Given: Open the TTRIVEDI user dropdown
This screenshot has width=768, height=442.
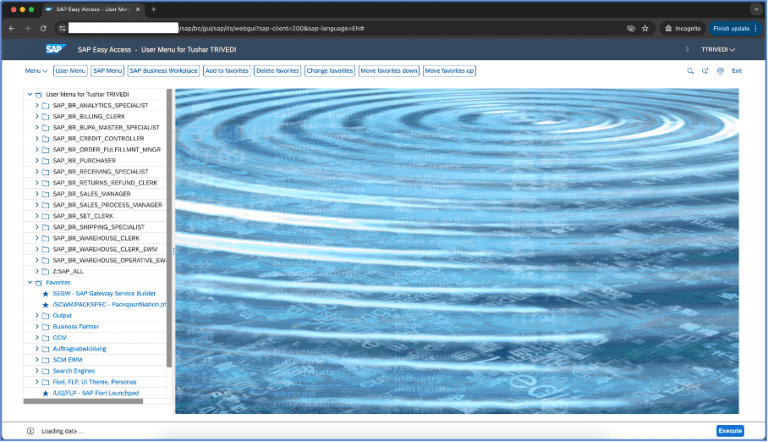Looking at the screenshot, I should (x=717, y=49).
